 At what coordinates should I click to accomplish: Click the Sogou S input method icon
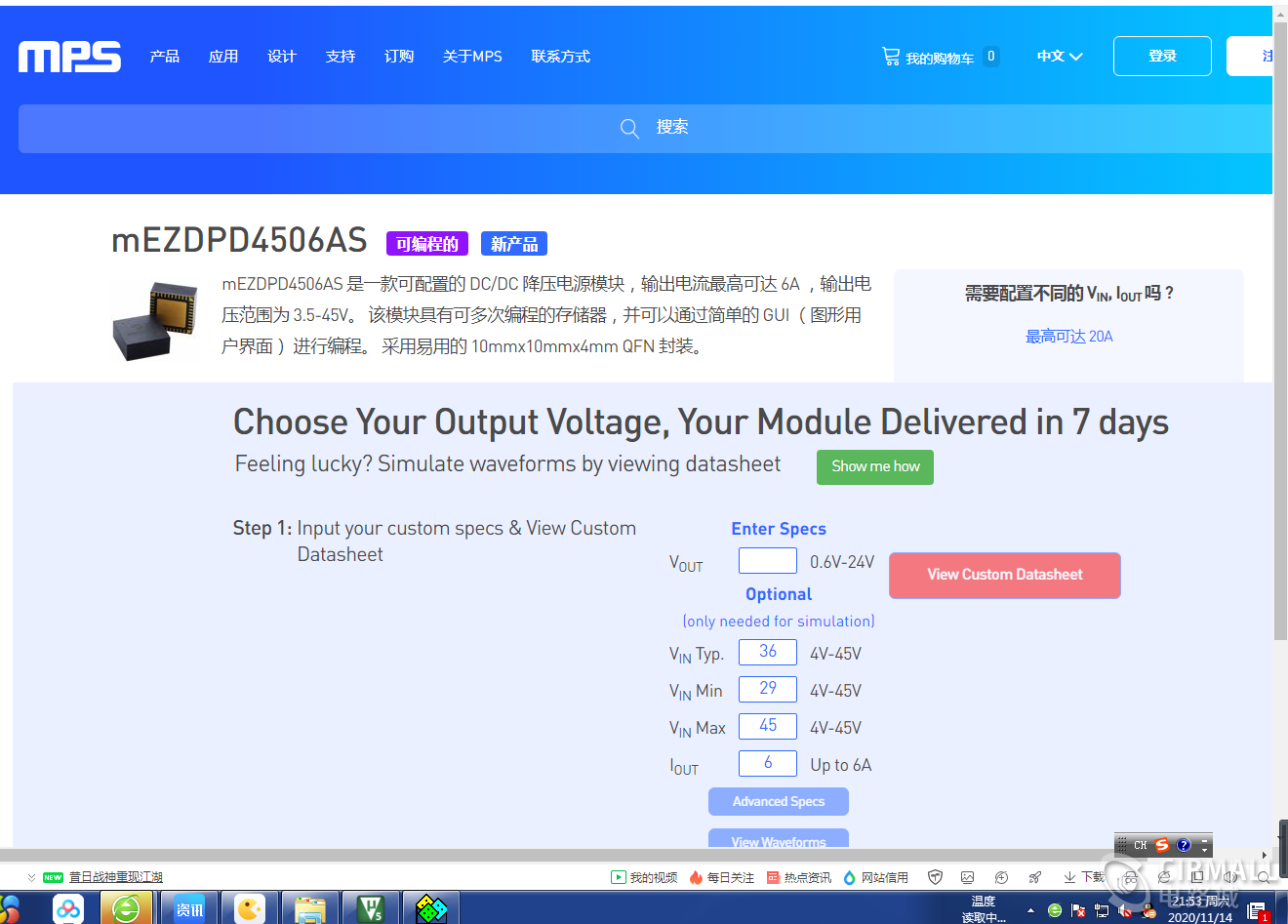[1162, 845]
